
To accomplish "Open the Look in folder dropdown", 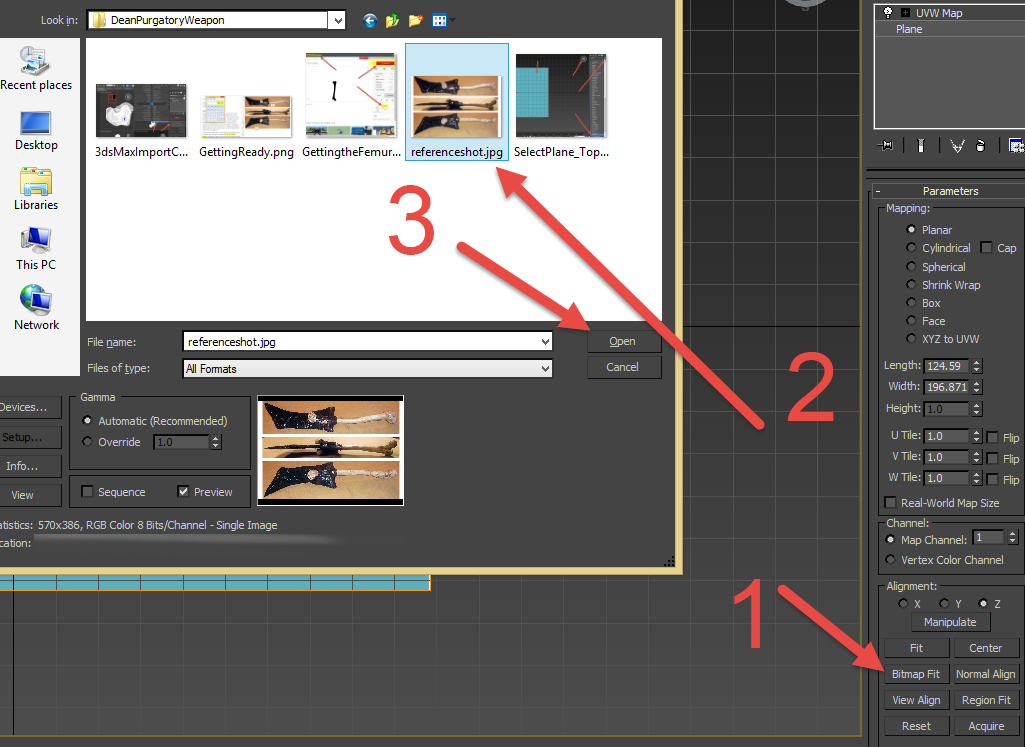I will [337, 20].
